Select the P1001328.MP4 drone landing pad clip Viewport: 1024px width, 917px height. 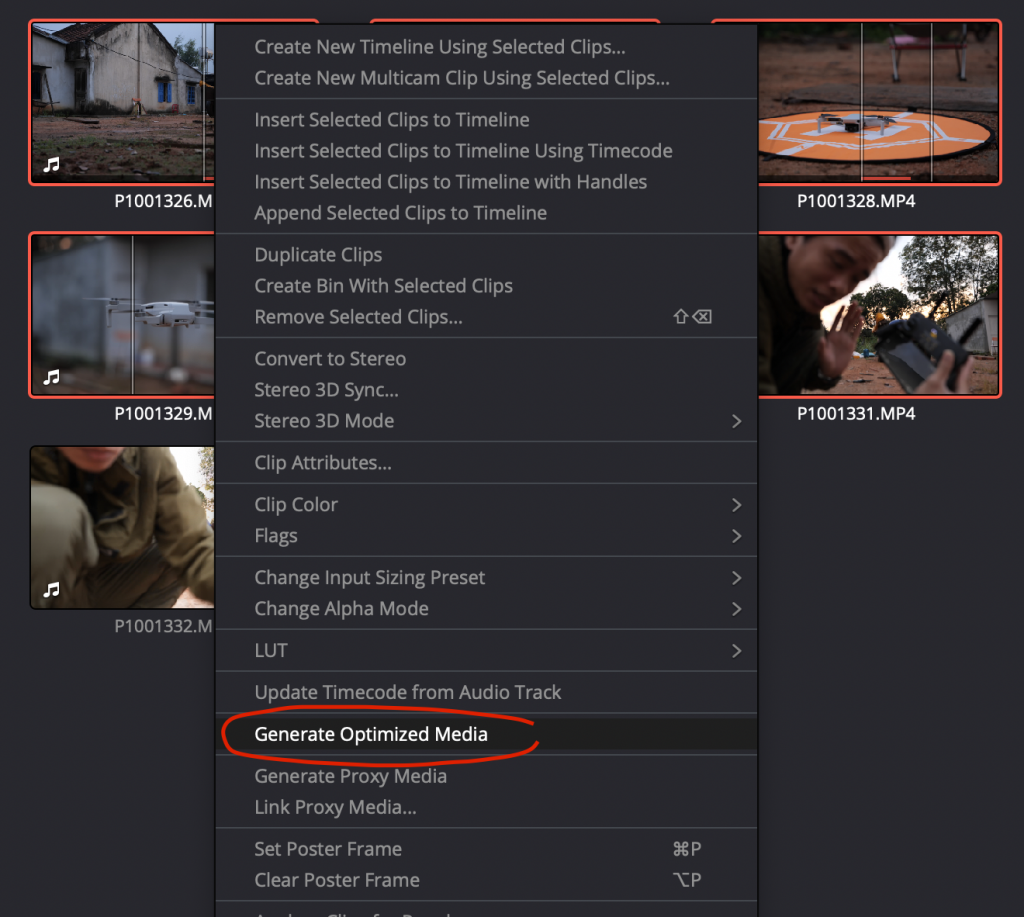[x=878, y=102]
